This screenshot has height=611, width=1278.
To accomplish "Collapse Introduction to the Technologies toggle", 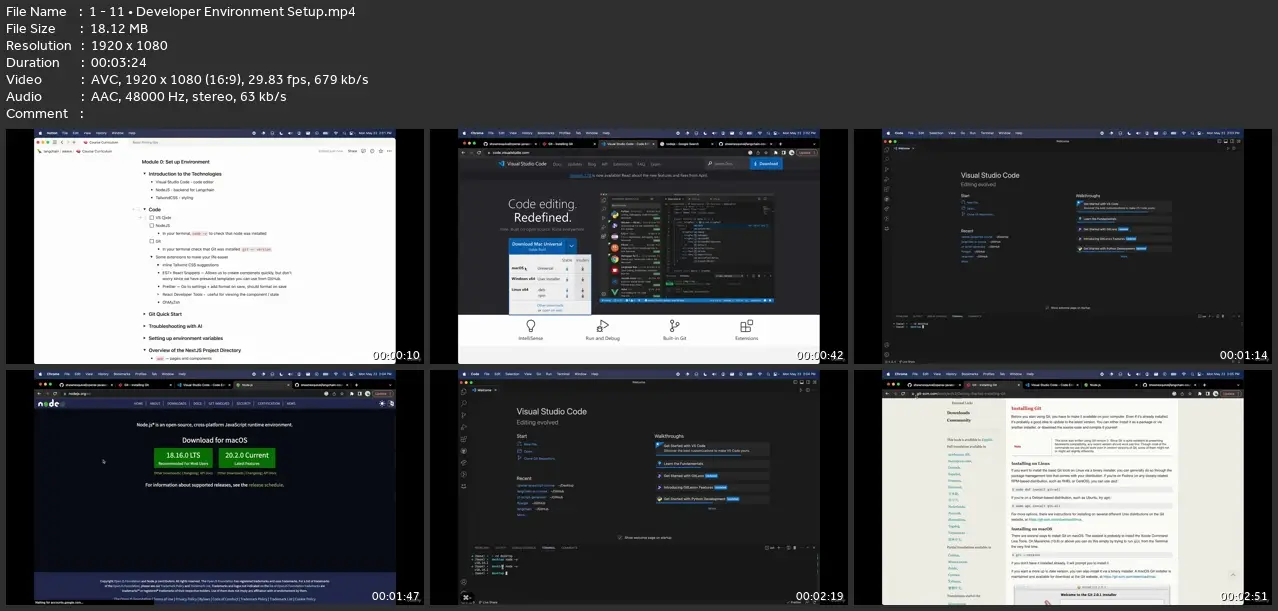I will coord(144,174).
